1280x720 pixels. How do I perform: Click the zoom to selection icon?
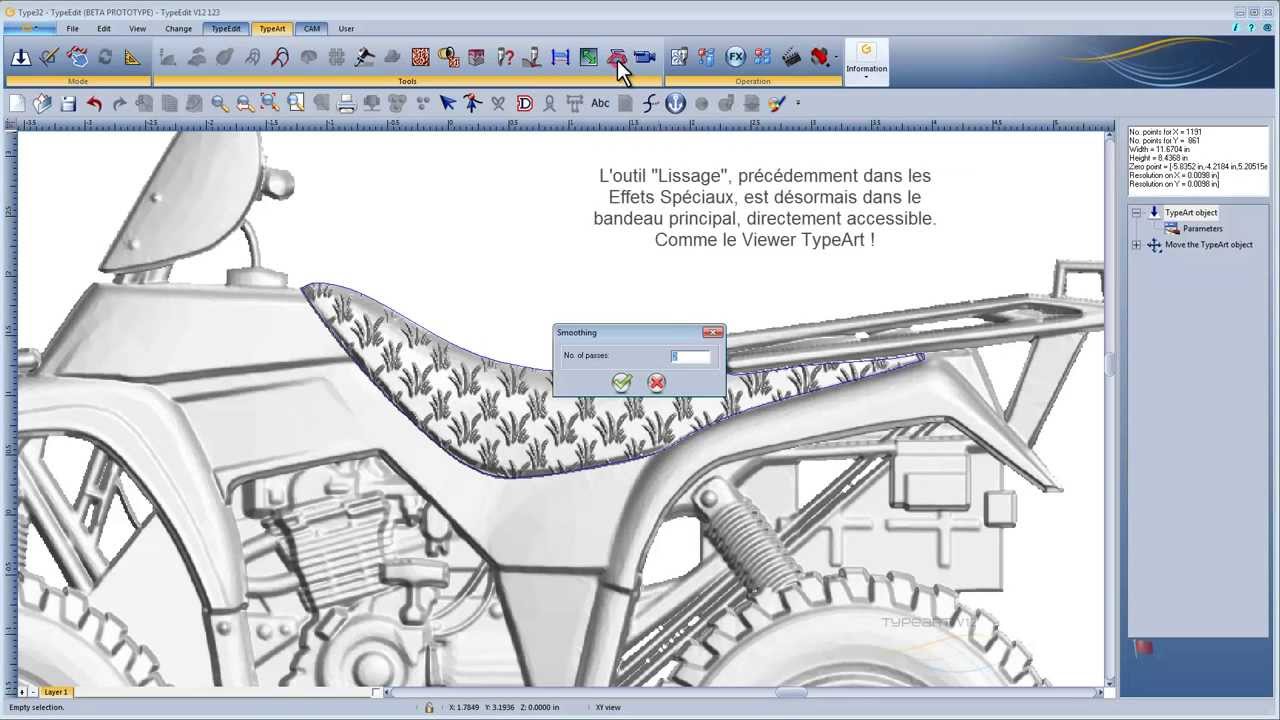(x=269, y=103)
